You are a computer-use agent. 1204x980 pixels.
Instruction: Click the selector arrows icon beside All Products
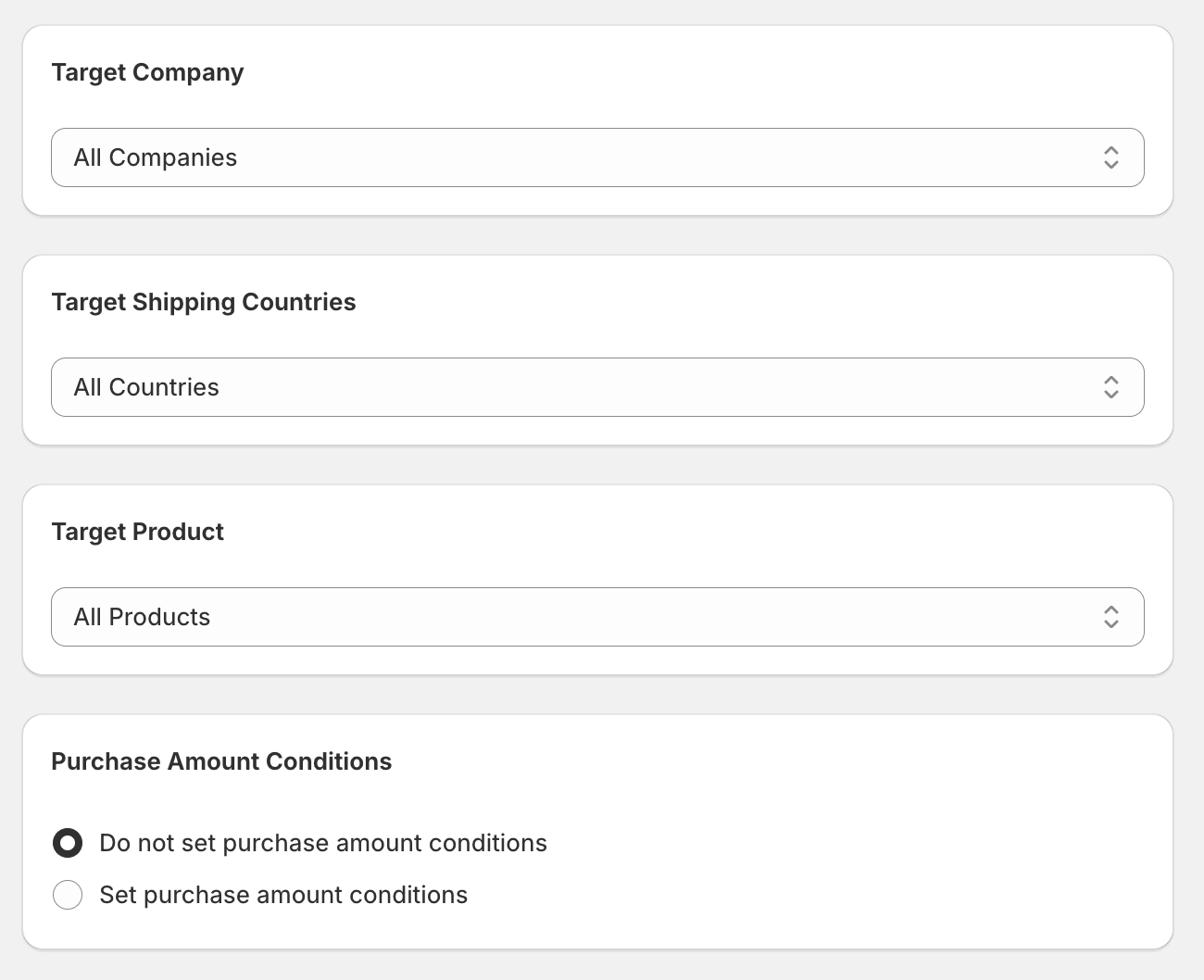[1110, 617]
